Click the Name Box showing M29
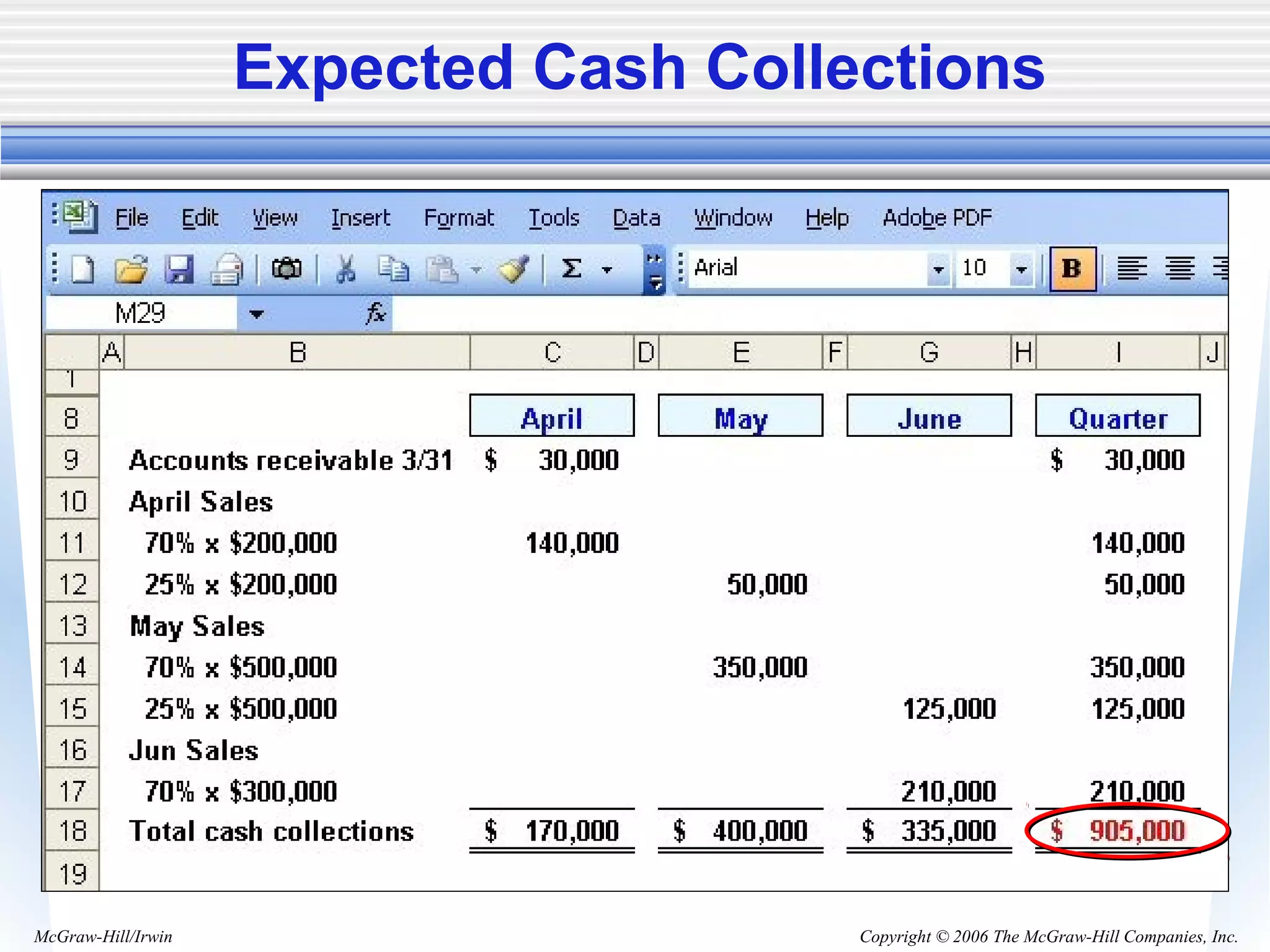 pyautogui.click(x=141, y=314)
